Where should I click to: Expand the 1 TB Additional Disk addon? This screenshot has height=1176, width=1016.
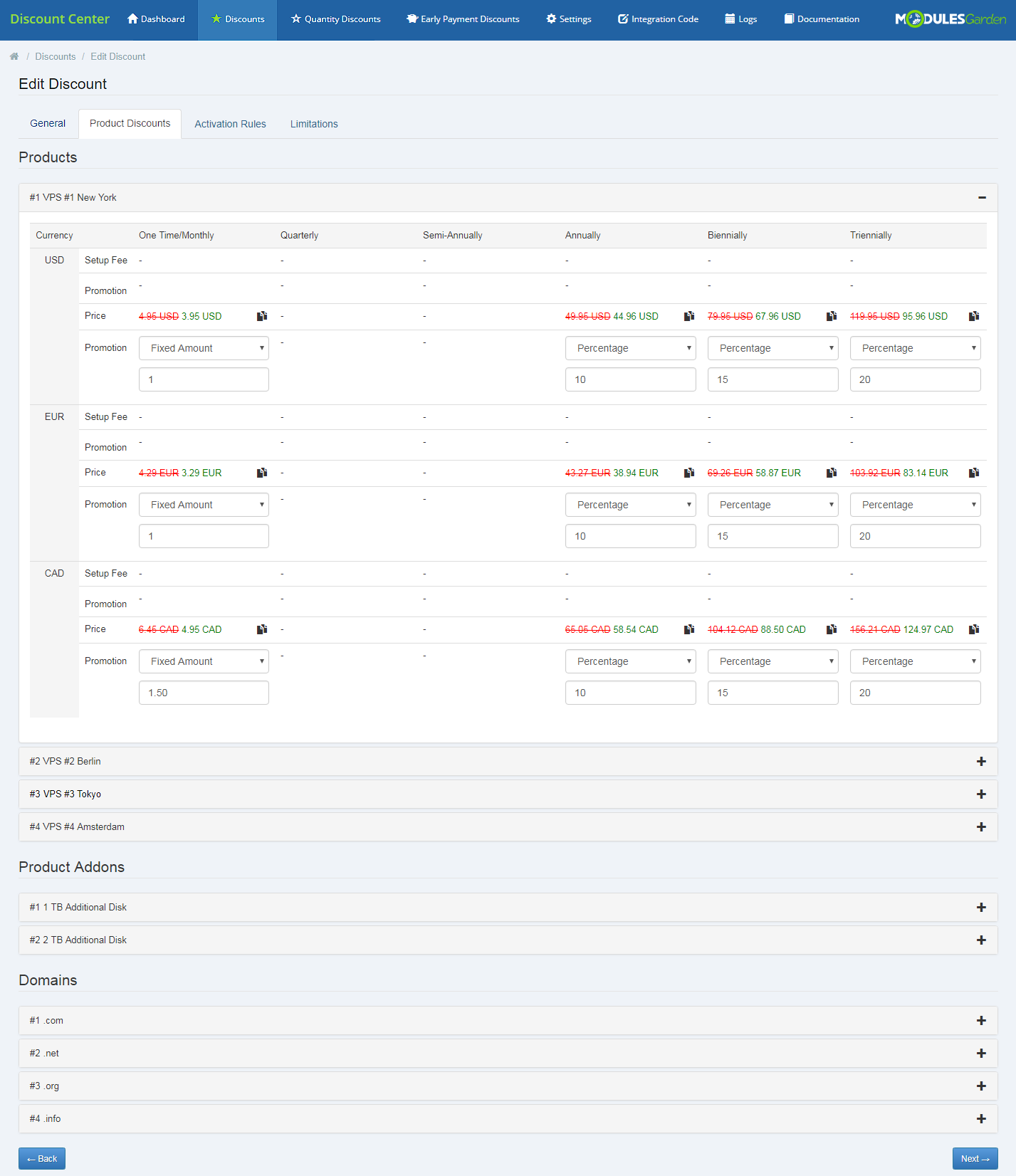pos(981,908)
